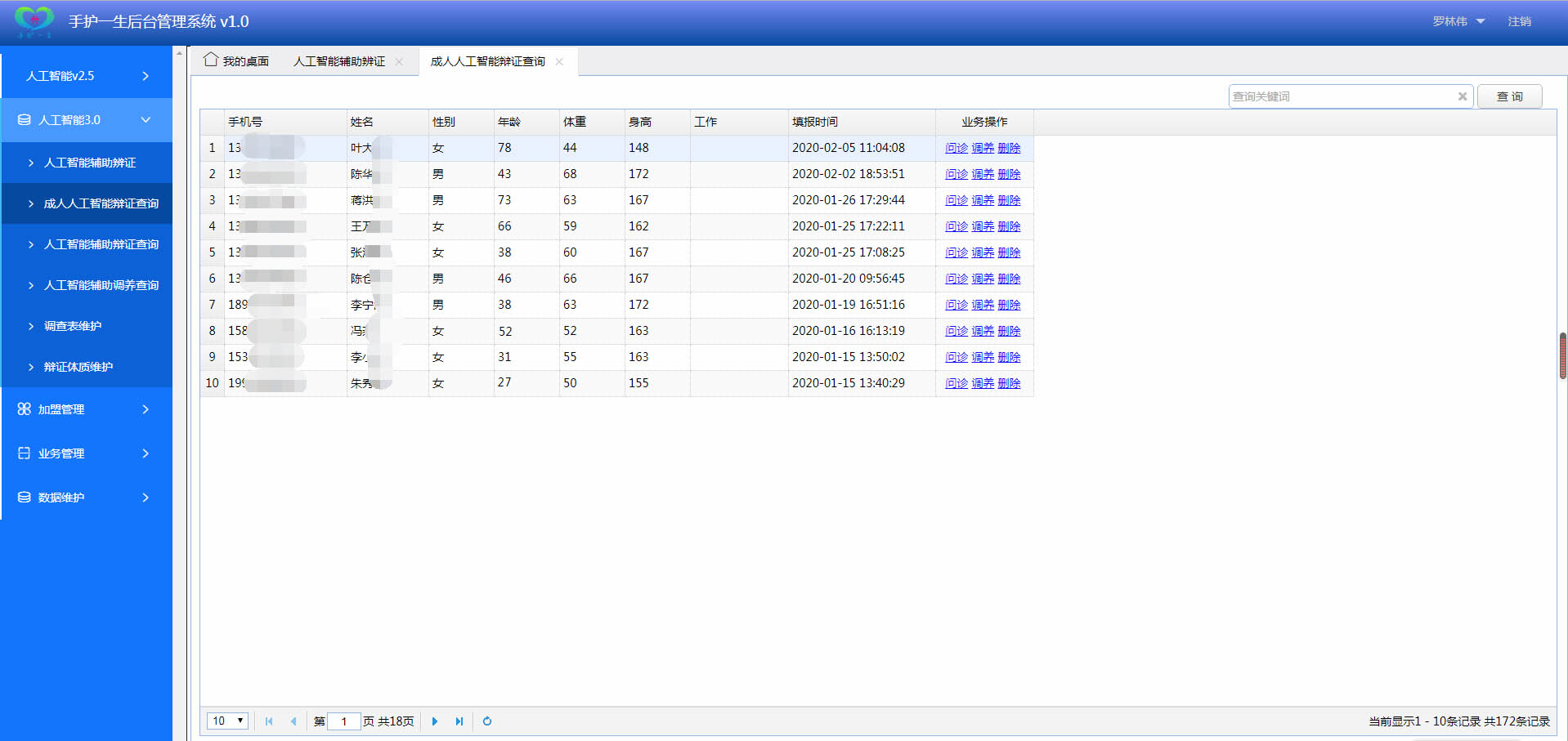Click the vertical scrollbar handle on right

point(1563,355)
